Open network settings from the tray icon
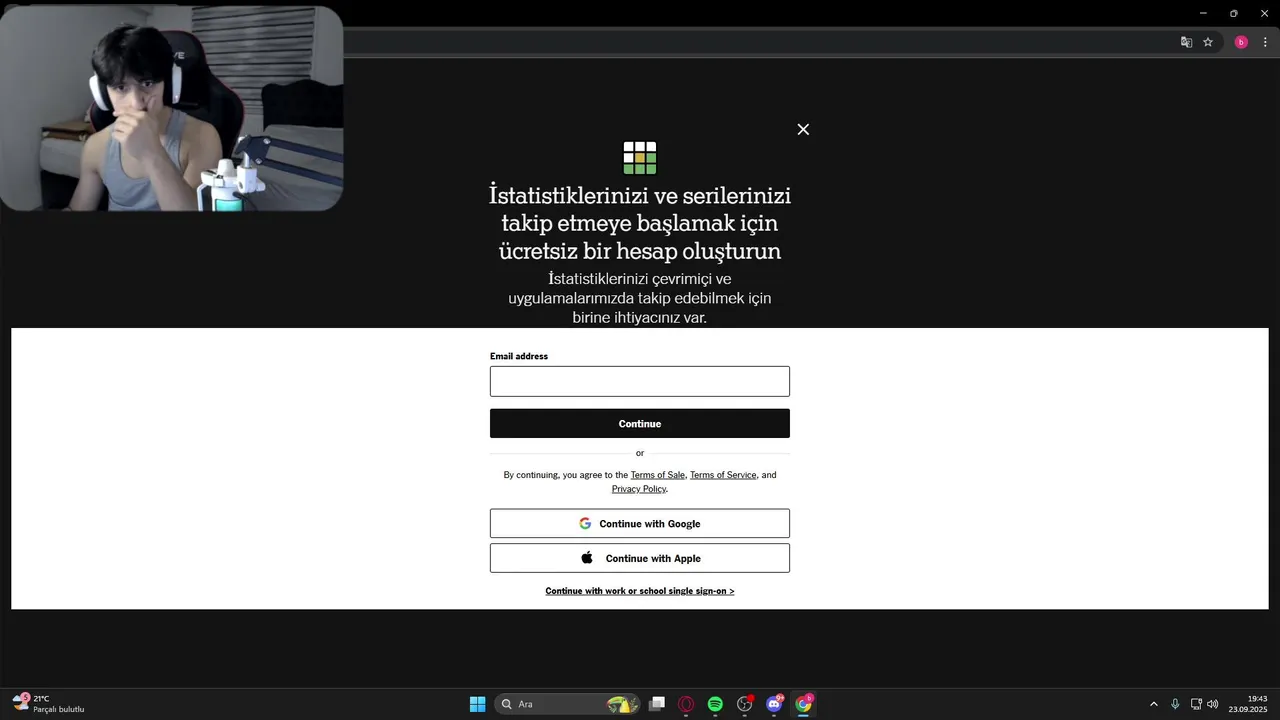1280x720 pixels. (x=1196, y=704)
